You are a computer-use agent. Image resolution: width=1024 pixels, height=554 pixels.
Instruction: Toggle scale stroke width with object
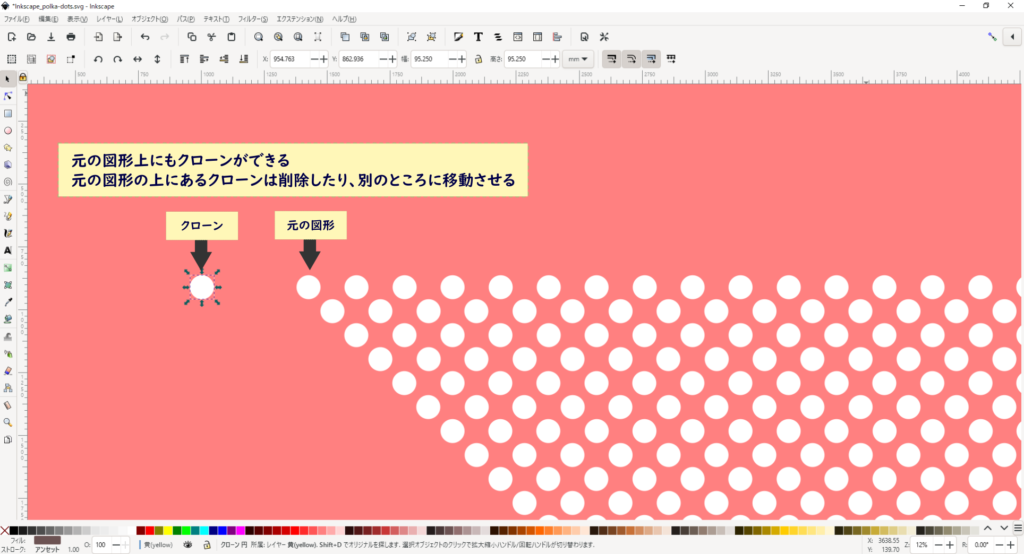click(611, 59)
